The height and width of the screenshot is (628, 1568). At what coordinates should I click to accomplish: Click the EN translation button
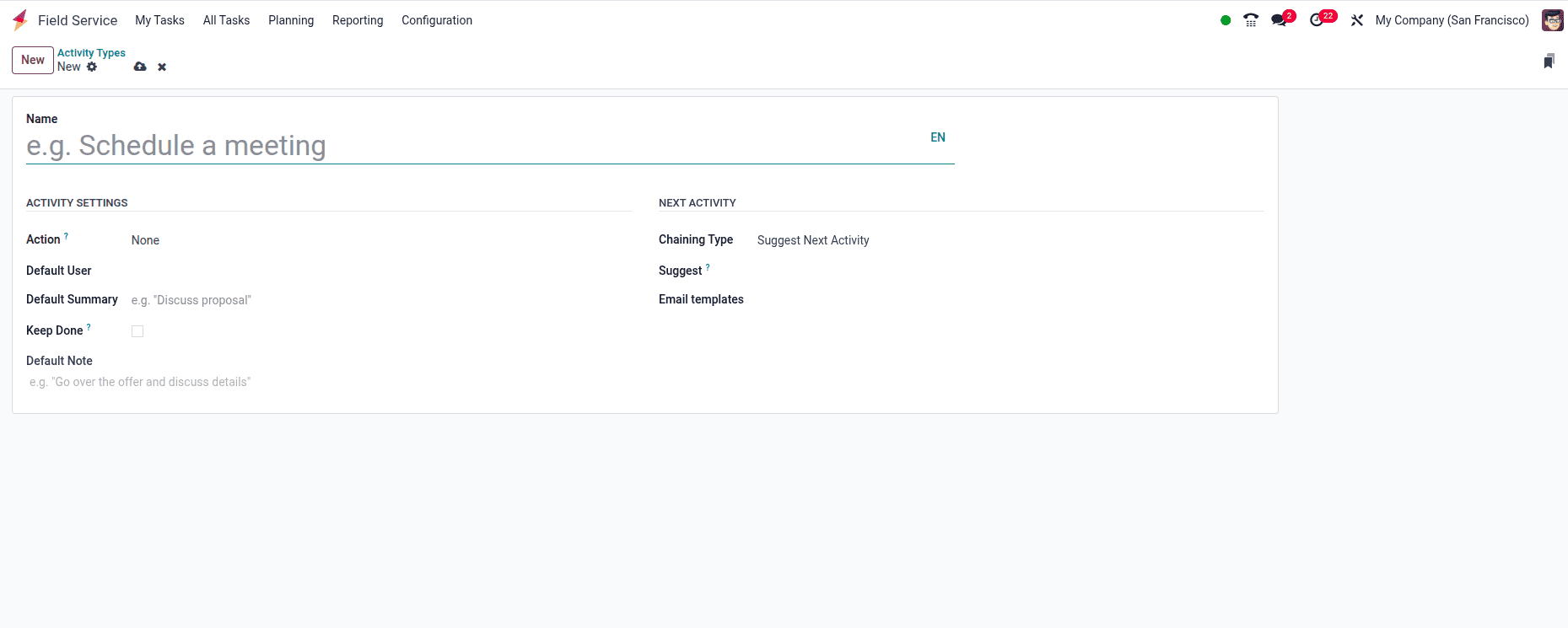coord(938,137)
